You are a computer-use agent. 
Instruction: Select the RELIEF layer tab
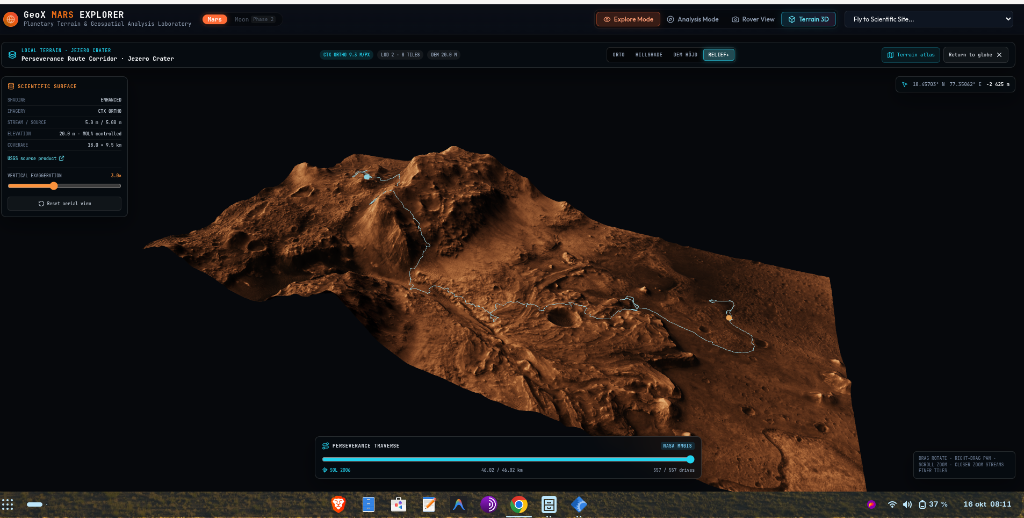[718, 55]
